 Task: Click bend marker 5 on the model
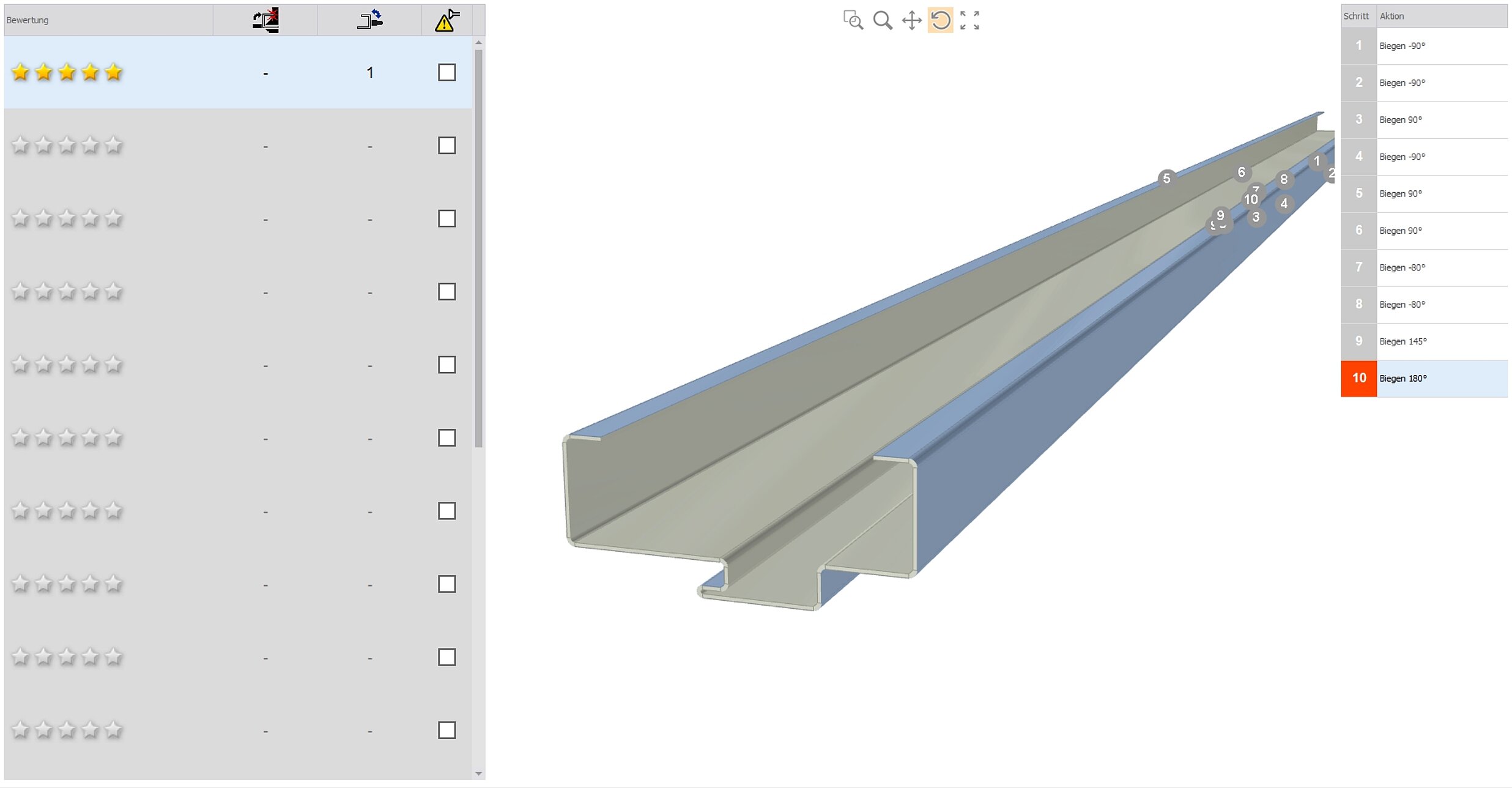pos(1166,178)
